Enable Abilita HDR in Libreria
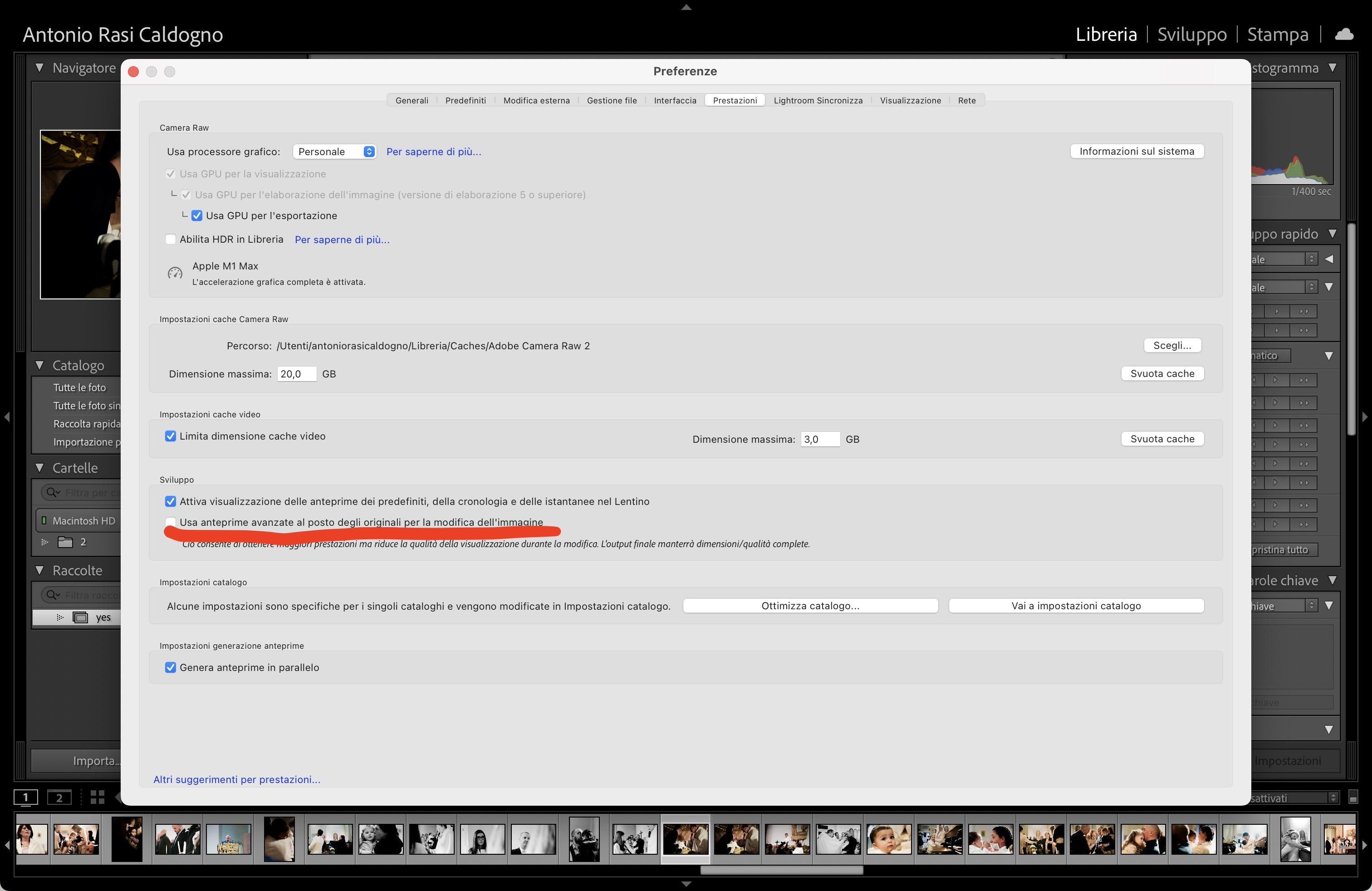Viewport: 1372px width, 891px height. pyautogui.click(x=171, y=239)
